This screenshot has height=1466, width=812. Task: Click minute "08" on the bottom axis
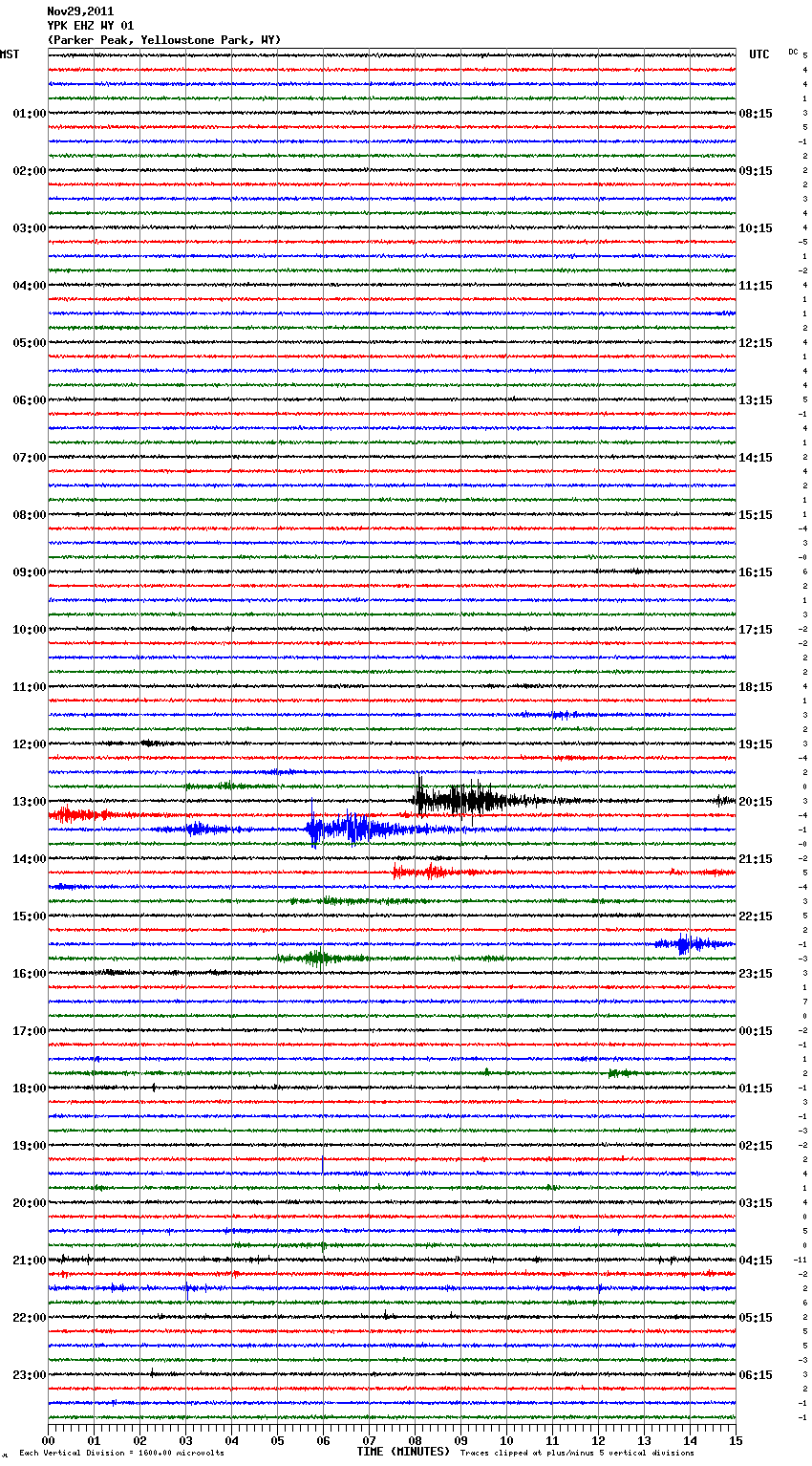pos(415,1439)
